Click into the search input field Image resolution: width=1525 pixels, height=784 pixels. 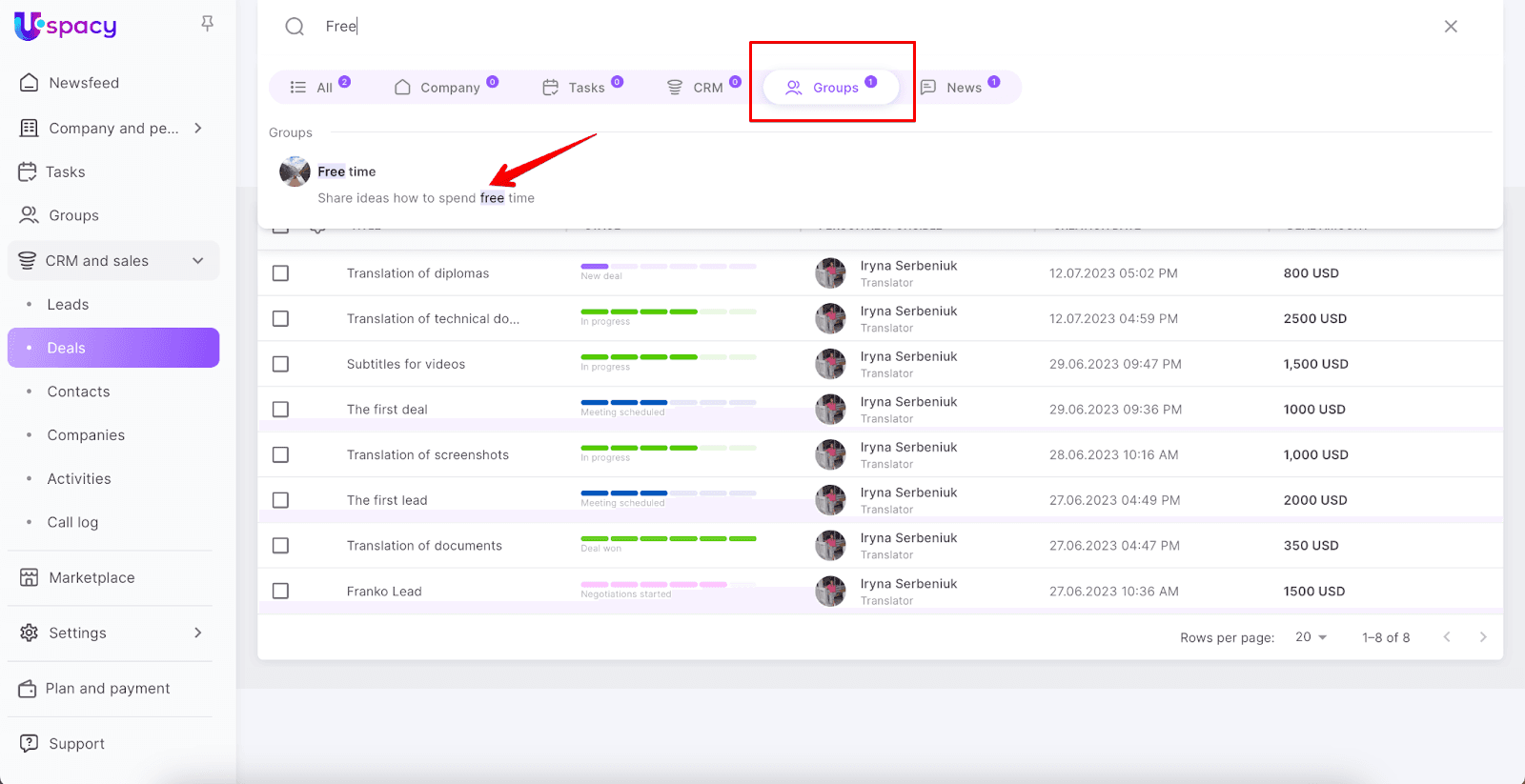click(x=858, y=27)
